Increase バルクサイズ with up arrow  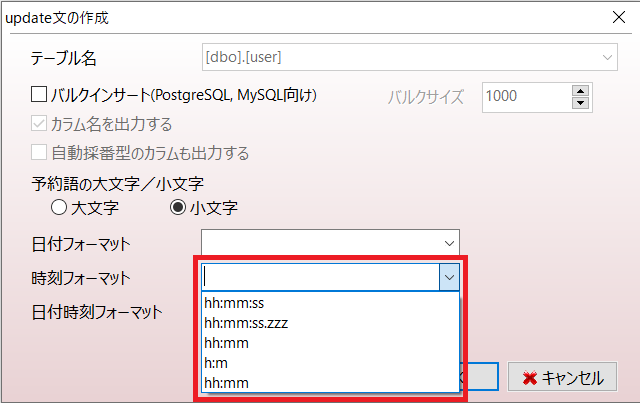pyautogui.click(x=580, y=91)
